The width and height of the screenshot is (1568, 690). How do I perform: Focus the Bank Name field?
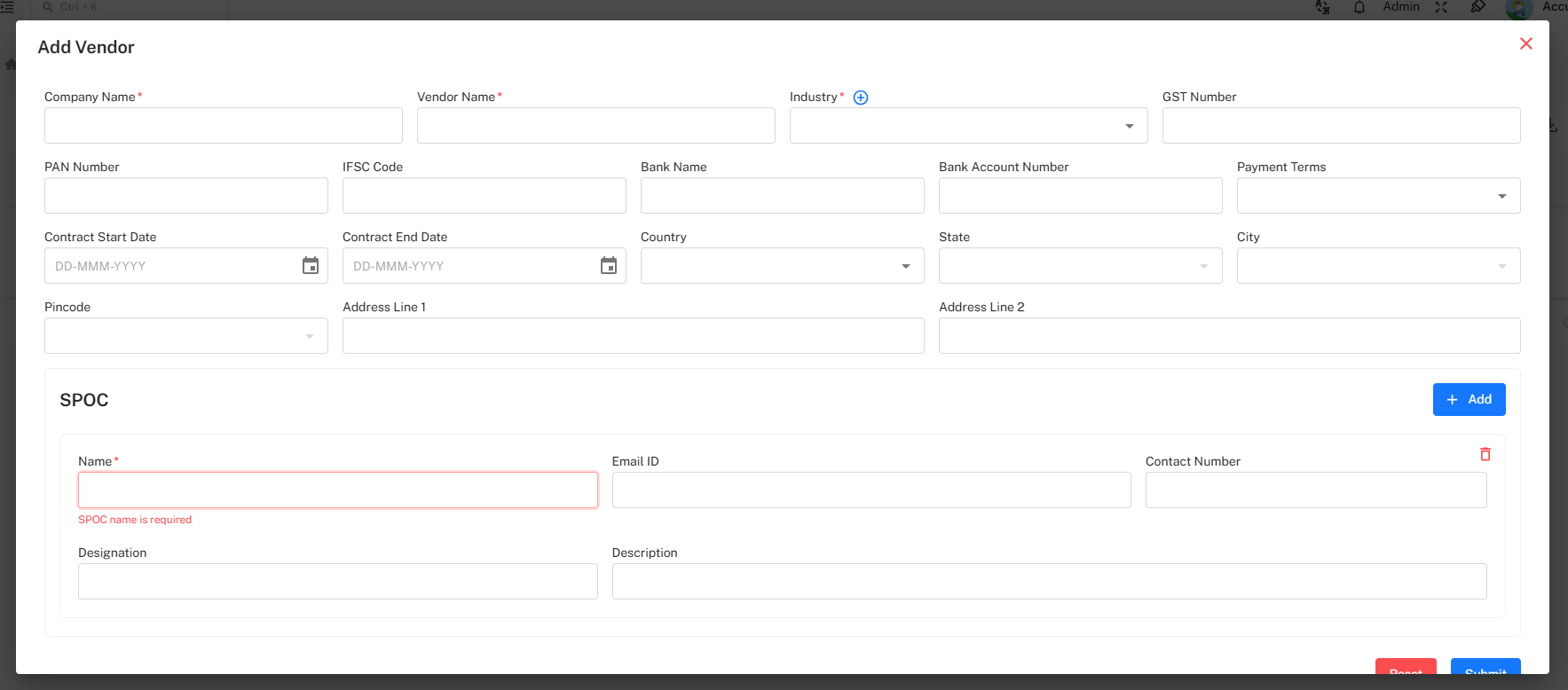point(782,196)
